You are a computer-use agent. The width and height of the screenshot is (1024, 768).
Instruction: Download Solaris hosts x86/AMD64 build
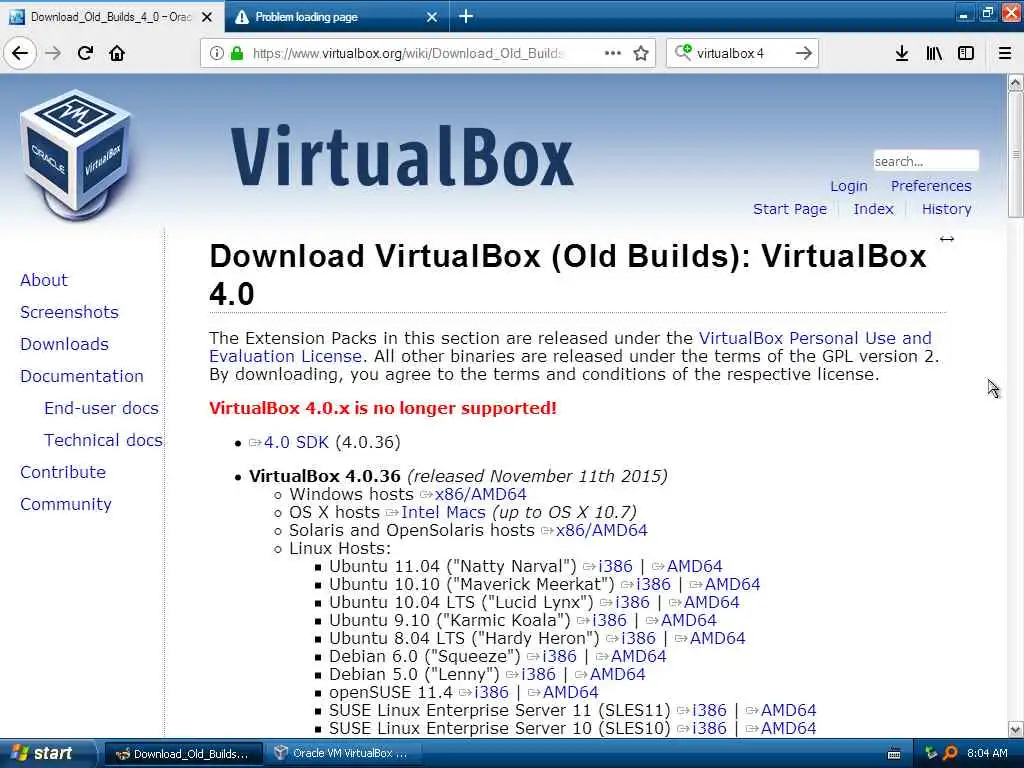click(x=601, y=530)
